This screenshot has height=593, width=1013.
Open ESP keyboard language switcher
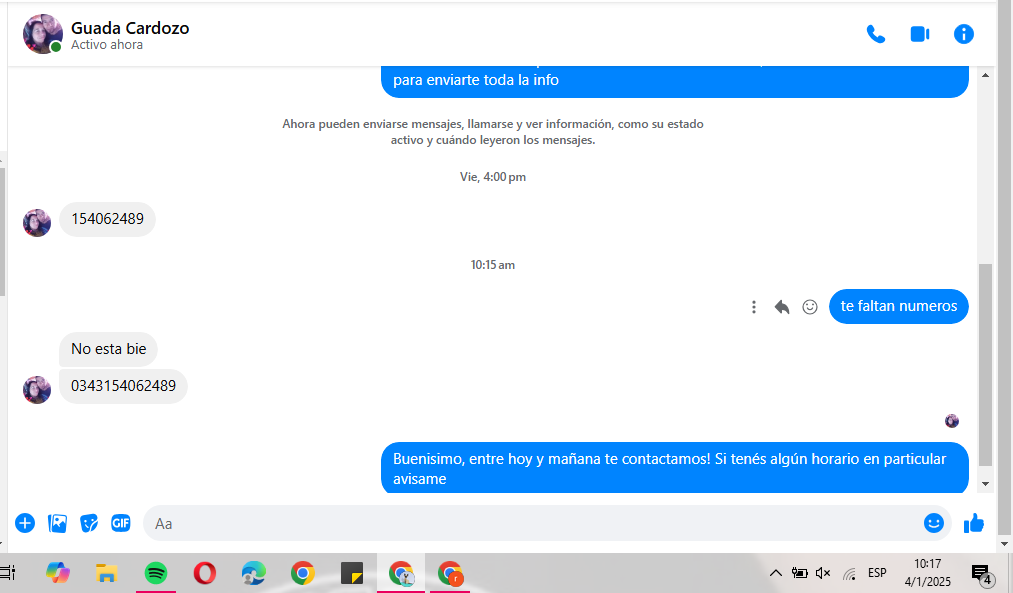[877, 573]
